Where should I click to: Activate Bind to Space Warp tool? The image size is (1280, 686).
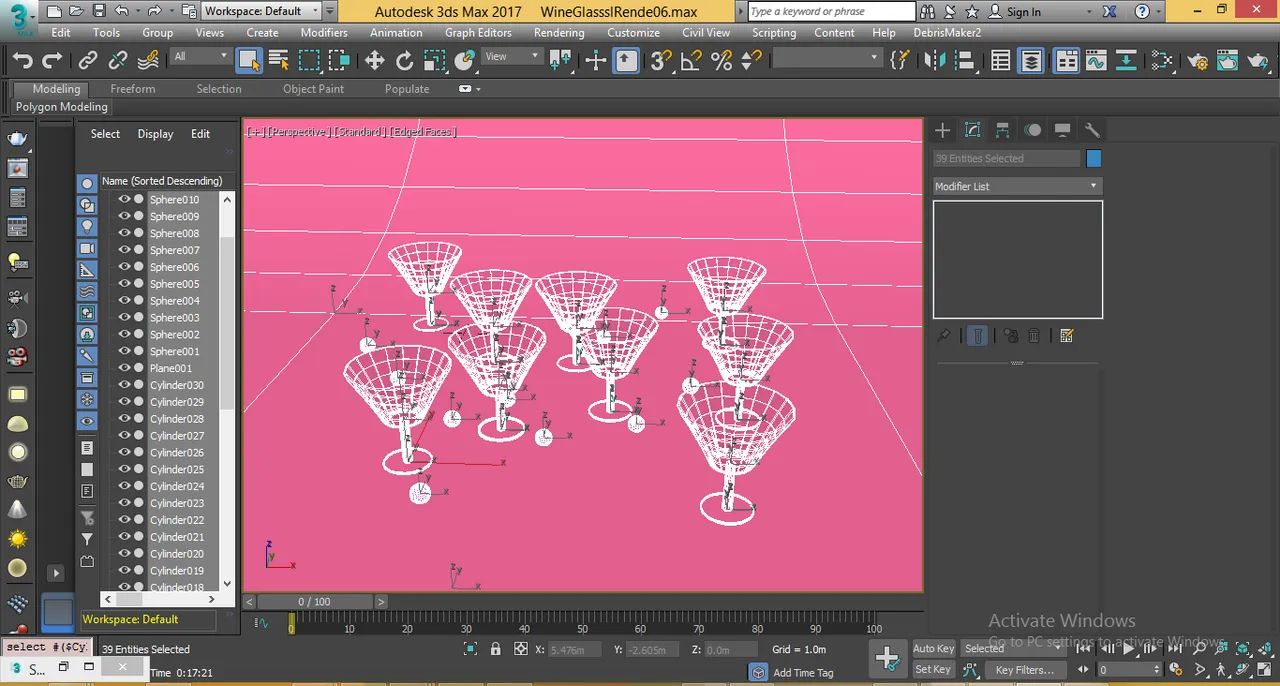(x=148, y=60)
